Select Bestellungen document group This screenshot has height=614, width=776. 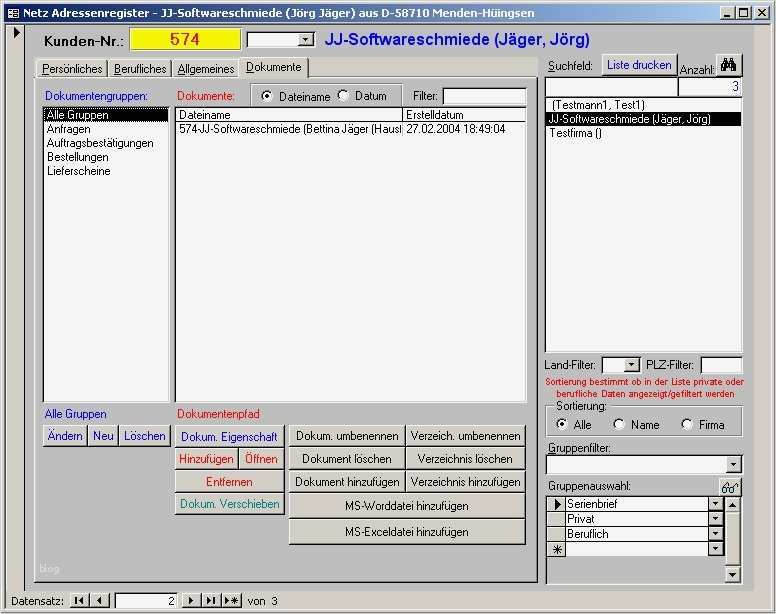106,157
